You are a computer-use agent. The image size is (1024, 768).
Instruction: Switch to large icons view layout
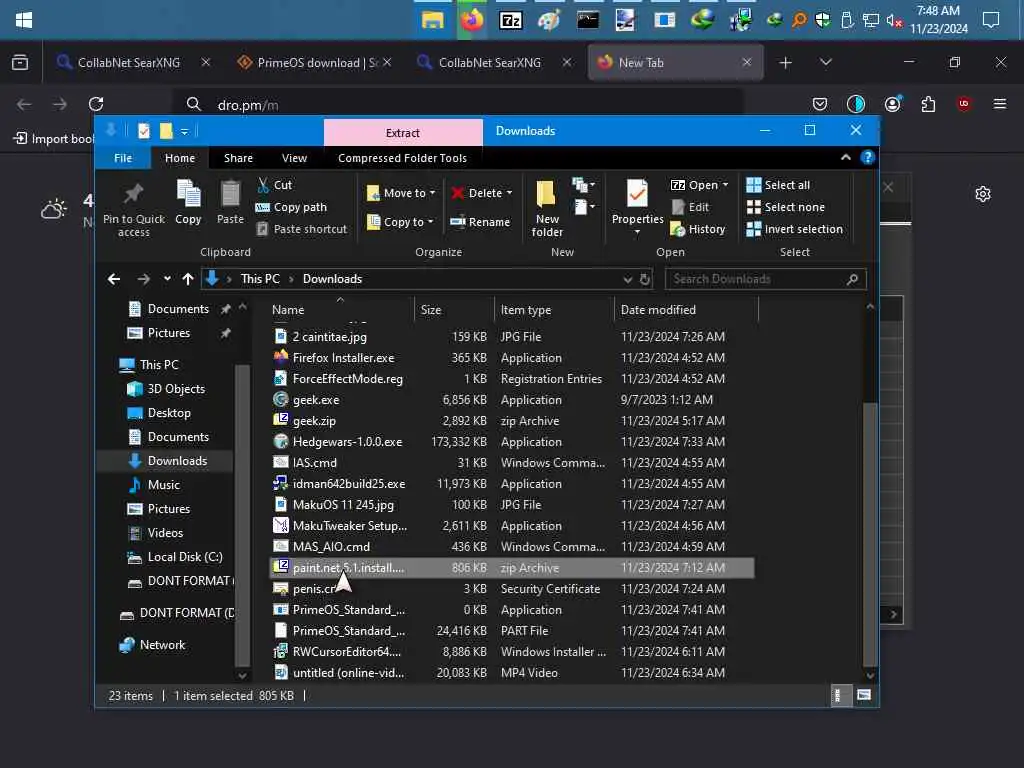point(864,696)
